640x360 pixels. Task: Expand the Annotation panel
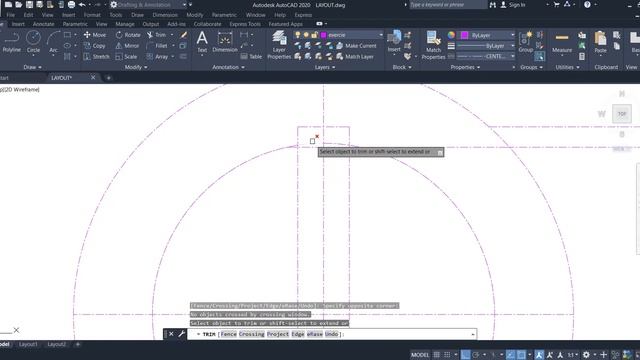[229, 67]
